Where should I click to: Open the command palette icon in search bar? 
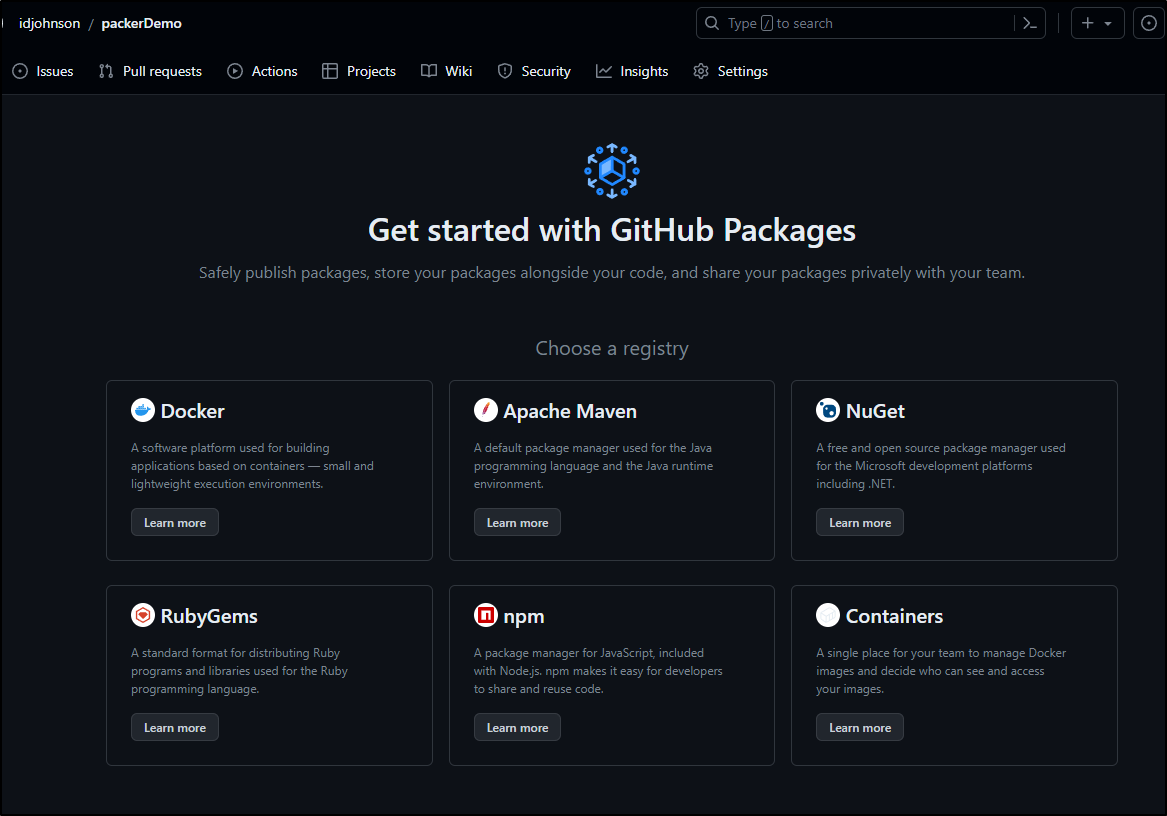1030,23
